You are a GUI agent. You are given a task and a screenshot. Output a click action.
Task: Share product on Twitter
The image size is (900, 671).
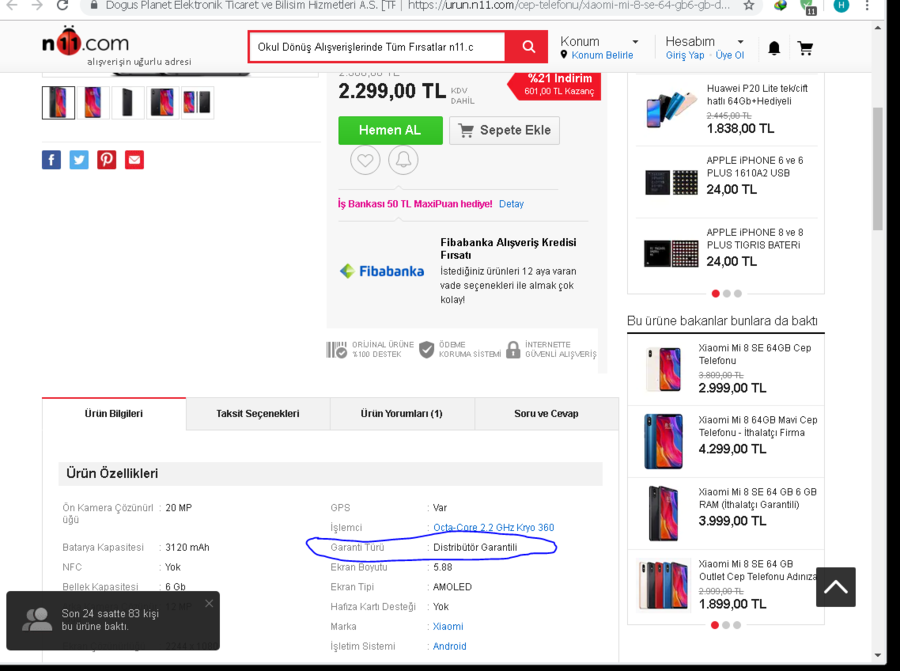click(79, 160)
